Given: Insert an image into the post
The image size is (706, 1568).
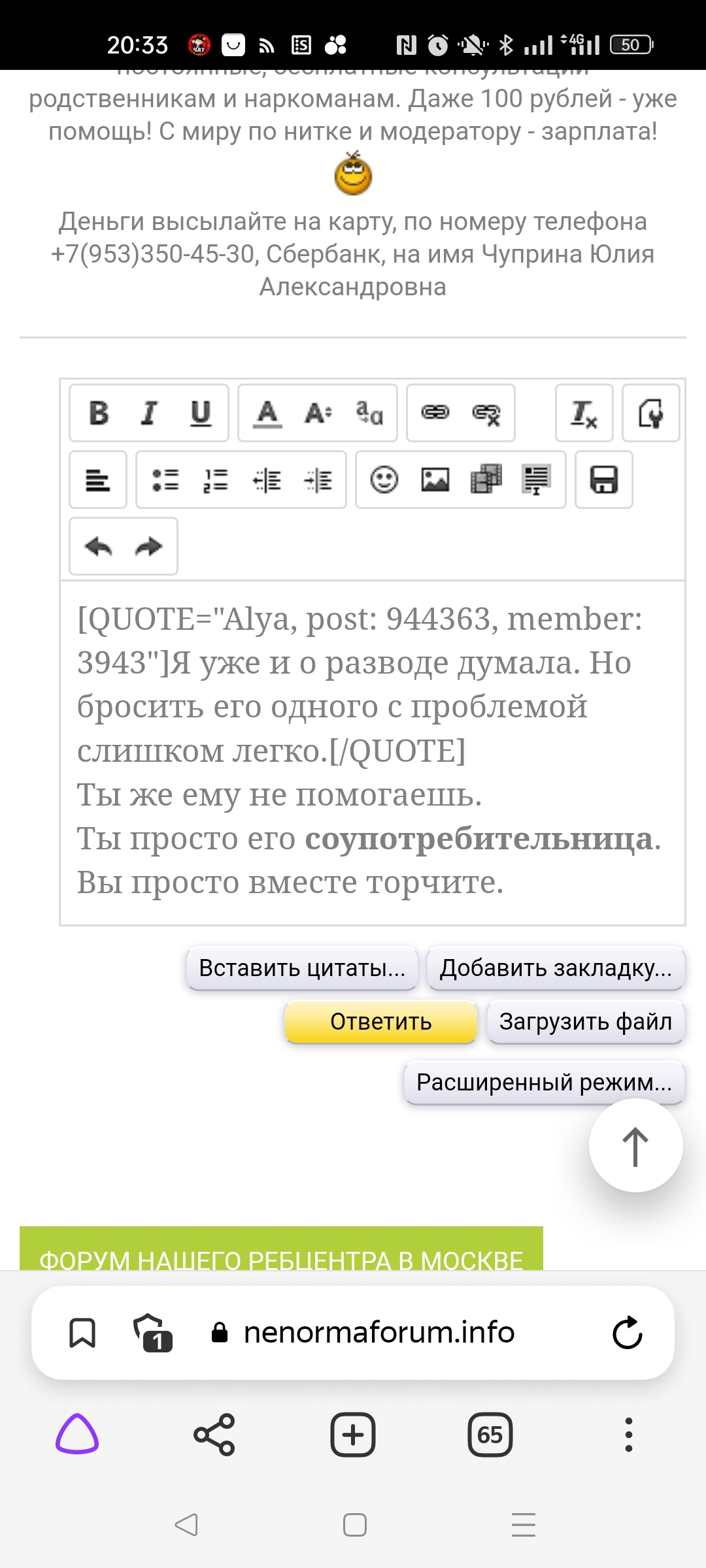Looking at the screenshot, I should [x=435, y=480].
